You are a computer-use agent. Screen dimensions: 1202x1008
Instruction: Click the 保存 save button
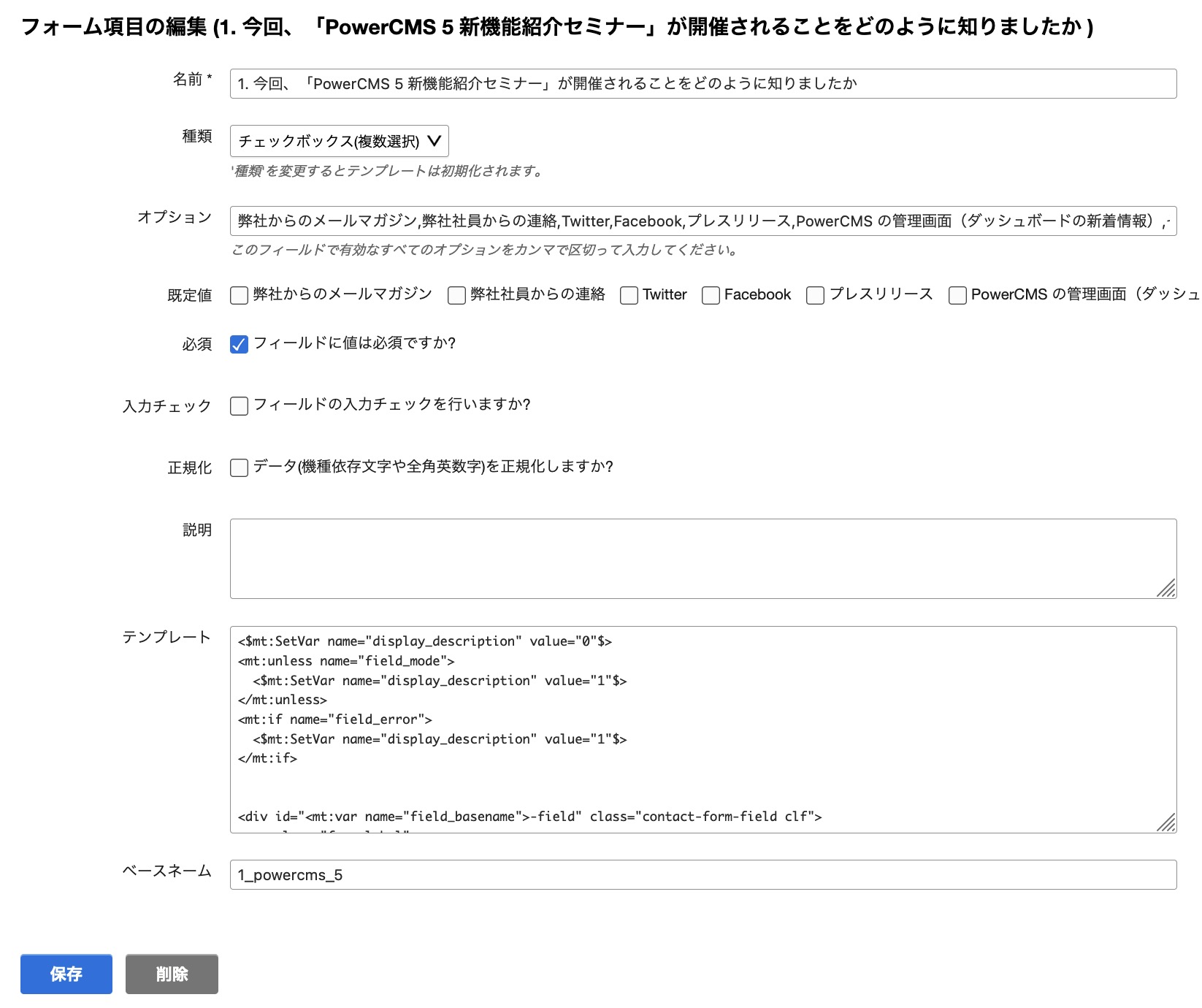tap(66, 974)
